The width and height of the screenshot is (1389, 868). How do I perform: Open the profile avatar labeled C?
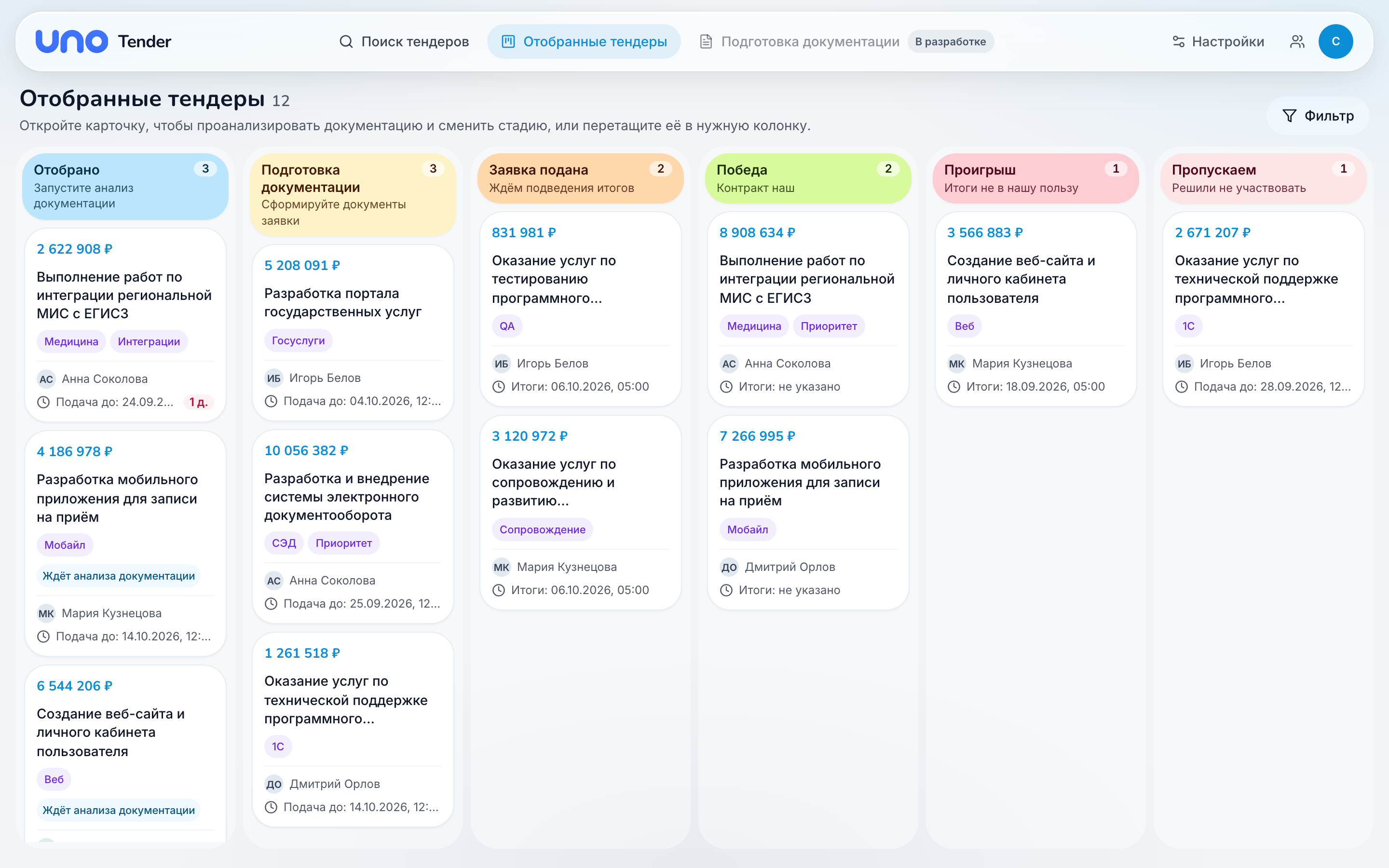1335,41
